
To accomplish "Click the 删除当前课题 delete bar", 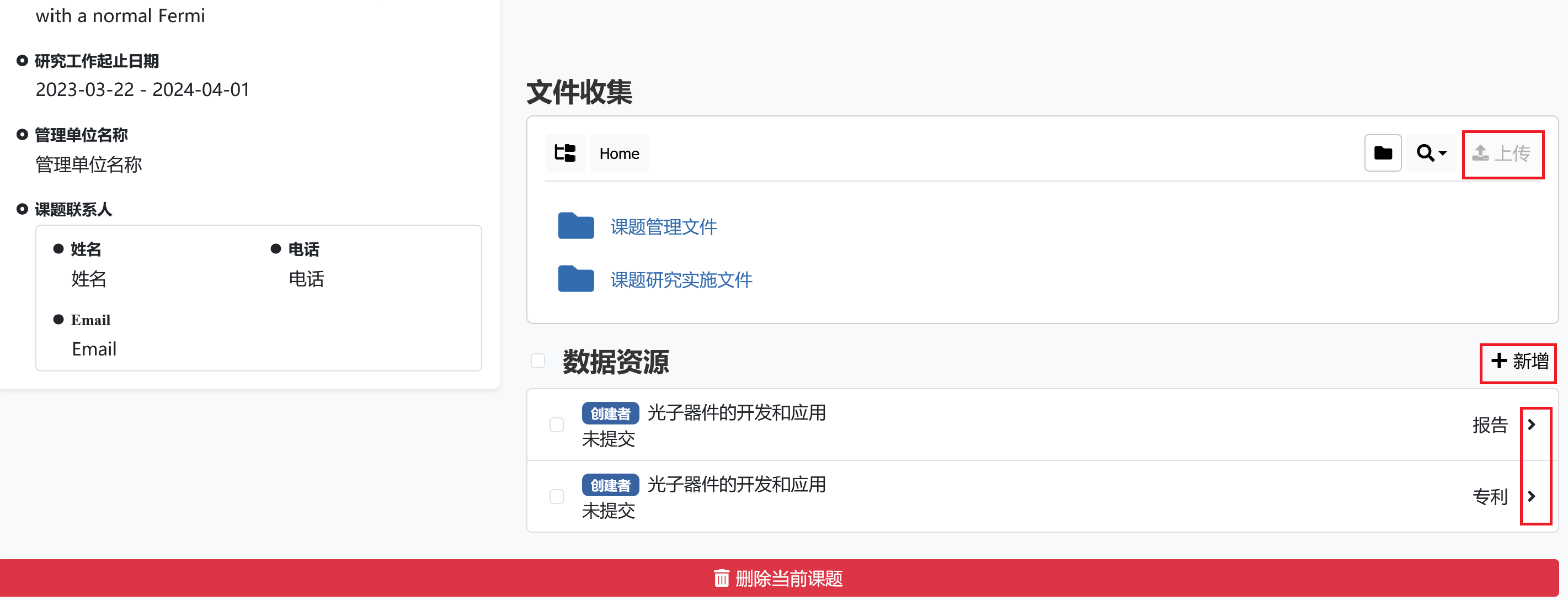I will [779, 577].
